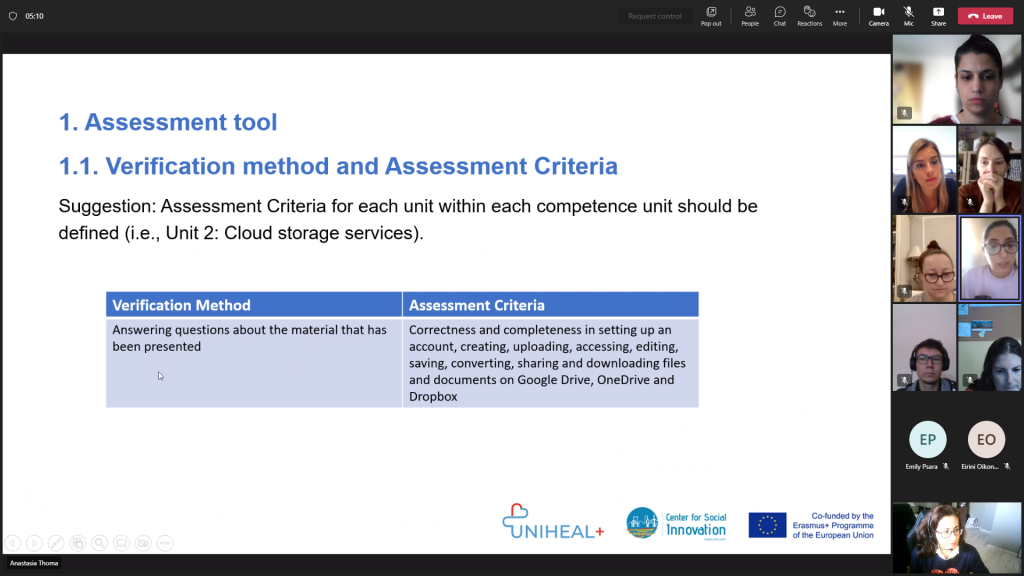Click the Leave call button
The width and height of the screenshot is (1024, 576).
pos(985,16)
